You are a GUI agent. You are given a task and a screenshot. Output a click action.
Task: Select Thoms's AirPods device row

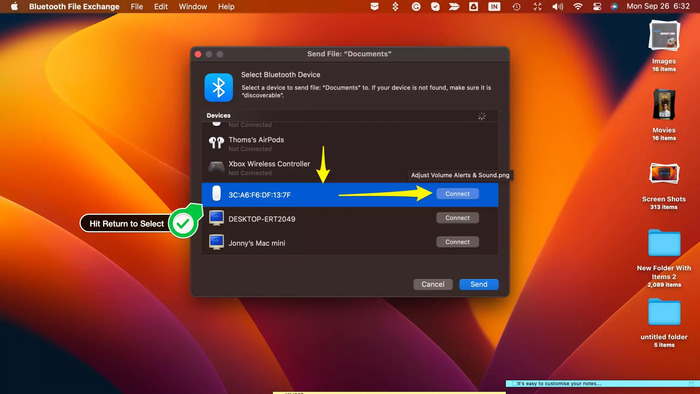point(350,143)
